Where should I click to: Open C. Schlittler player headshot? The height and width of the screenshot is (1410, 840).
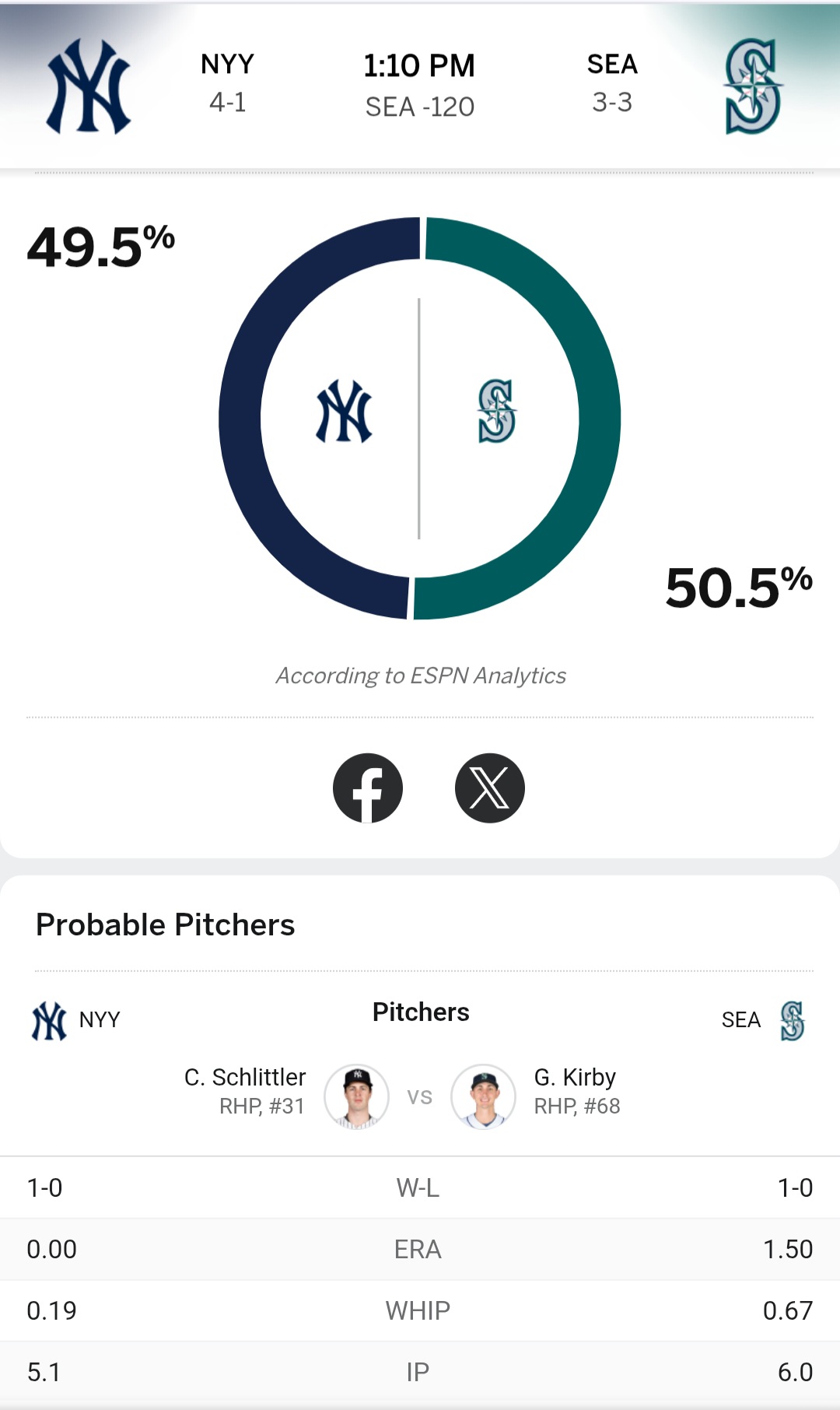tap(356, 1096)
